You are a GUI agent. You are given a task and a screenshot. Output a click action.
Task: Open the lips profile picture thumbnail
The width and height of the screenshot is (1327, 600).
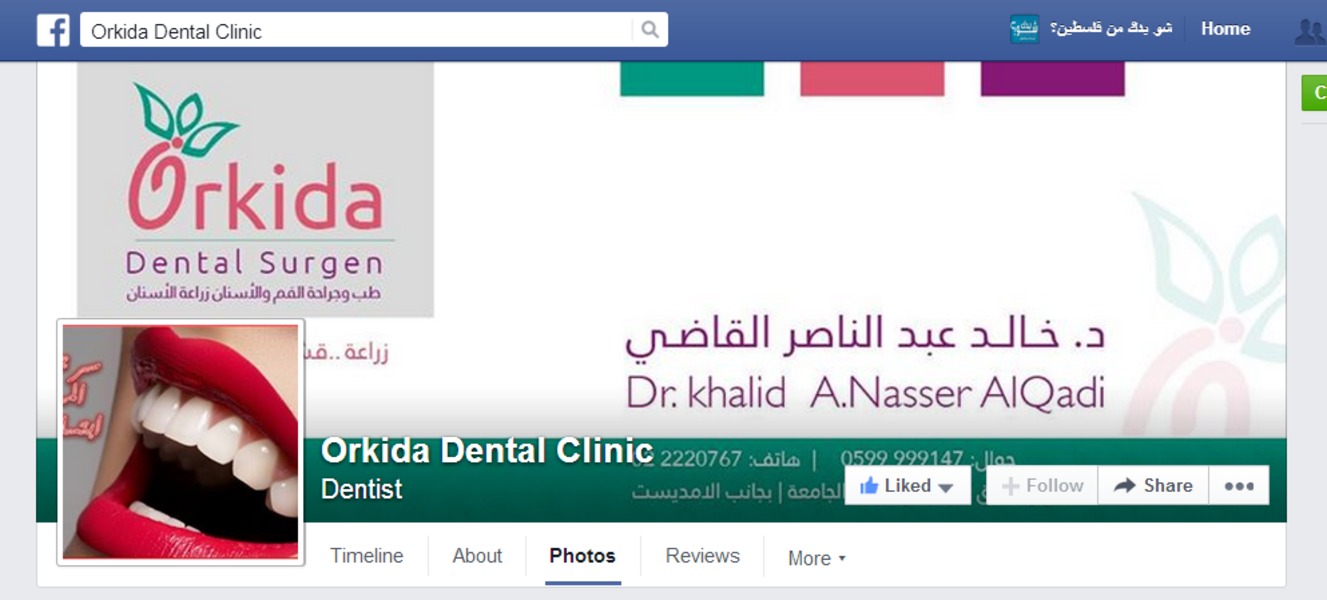181,442
